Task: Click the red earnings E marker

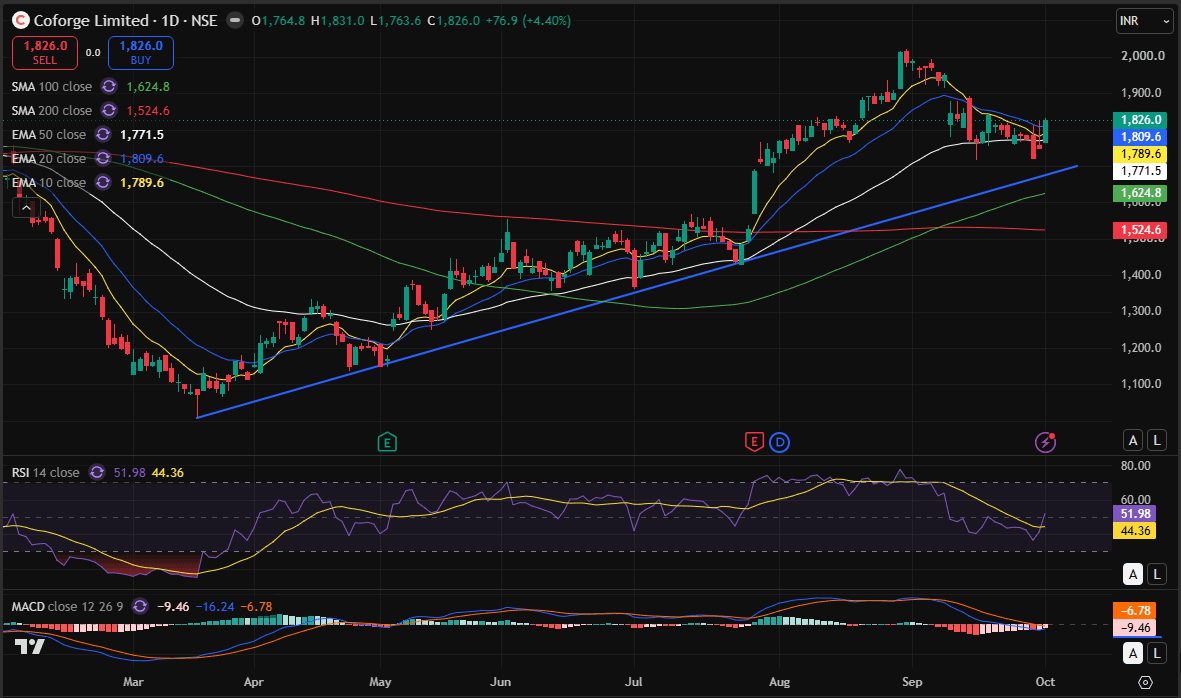Action: click(754, 442)
